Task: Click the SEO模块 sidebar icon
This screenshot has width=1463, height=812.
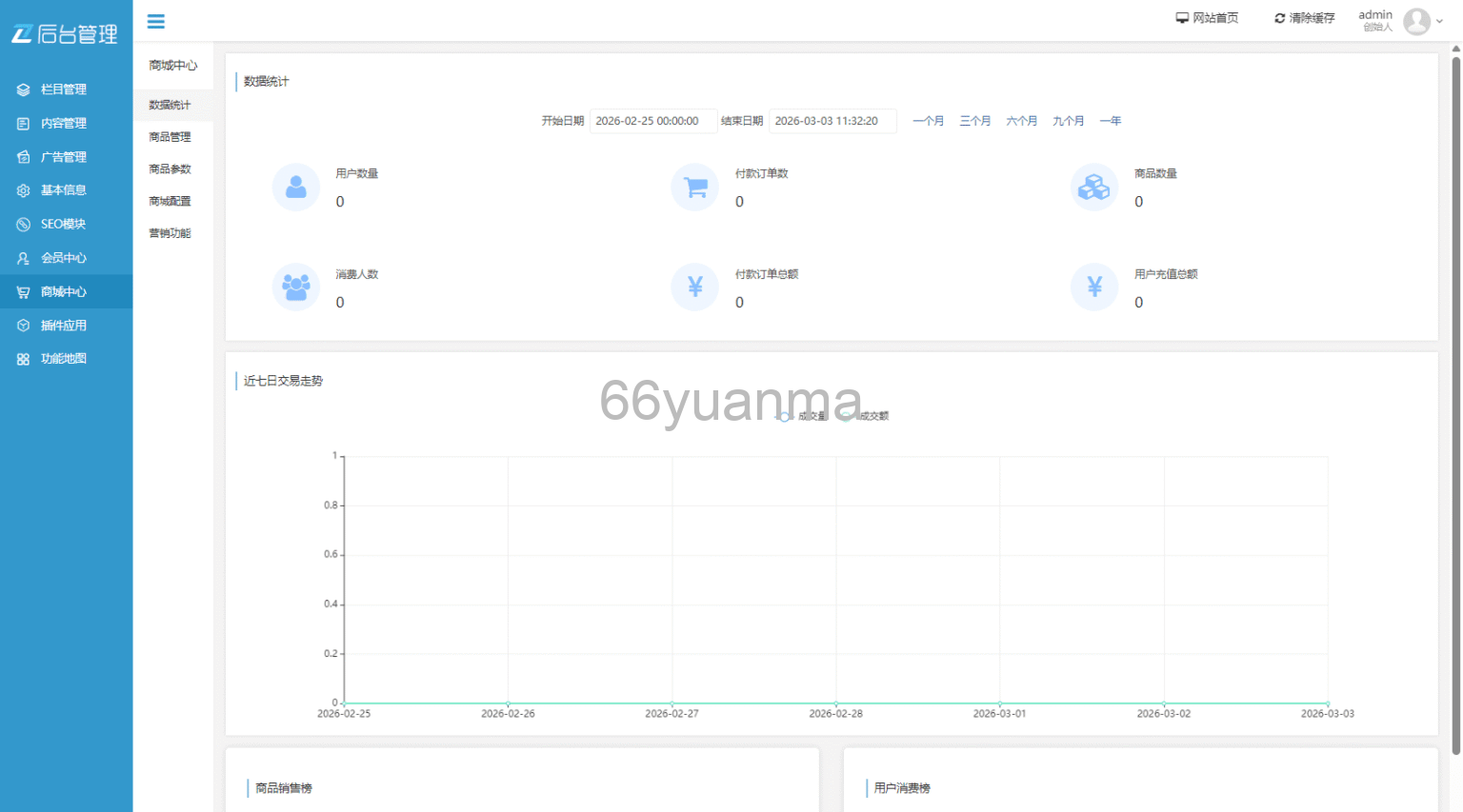Action: pyautogui.click(x=23, y=225)
